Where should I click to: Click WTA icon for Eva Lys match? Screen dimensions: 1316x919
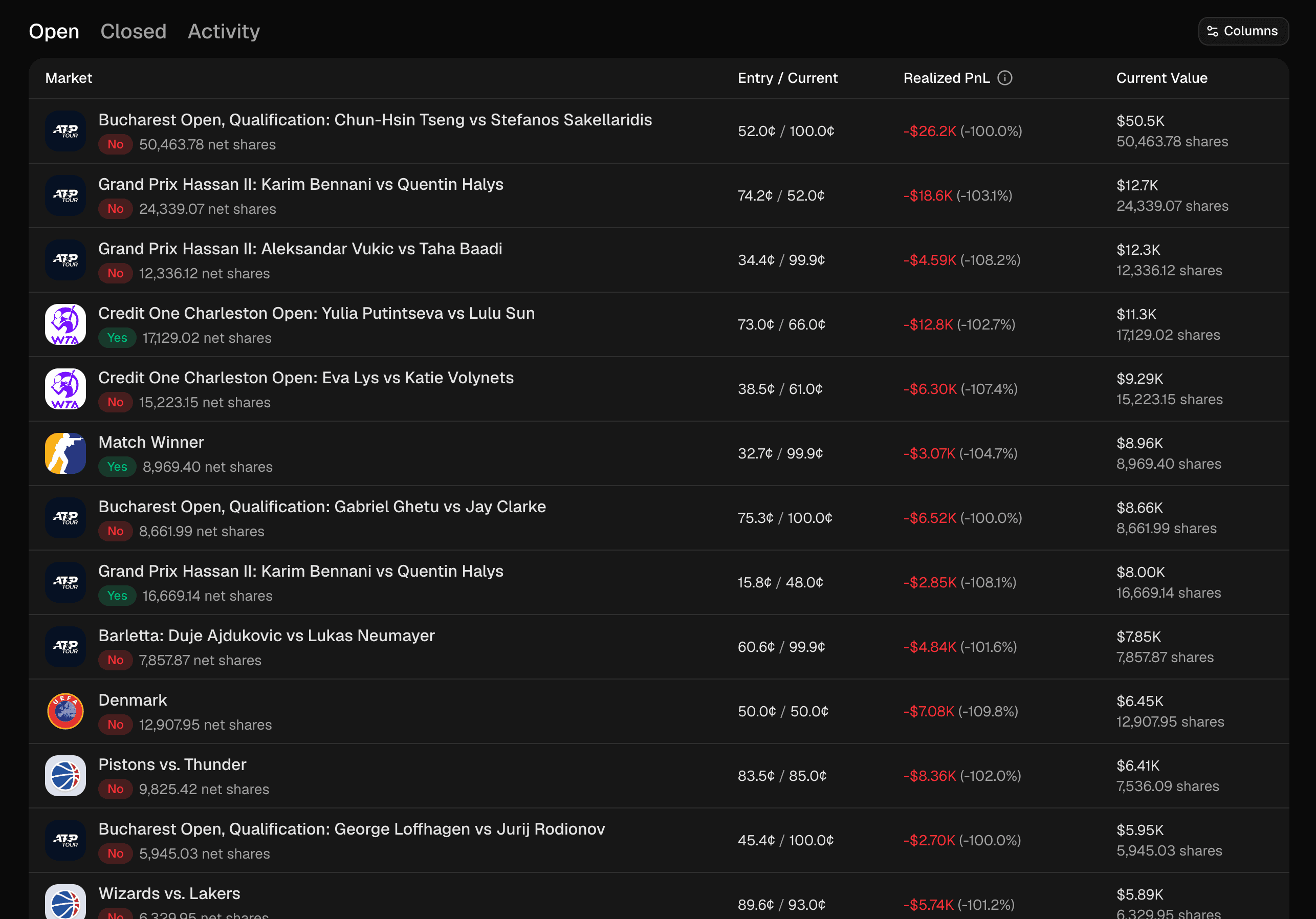click(x=65, y=389)
